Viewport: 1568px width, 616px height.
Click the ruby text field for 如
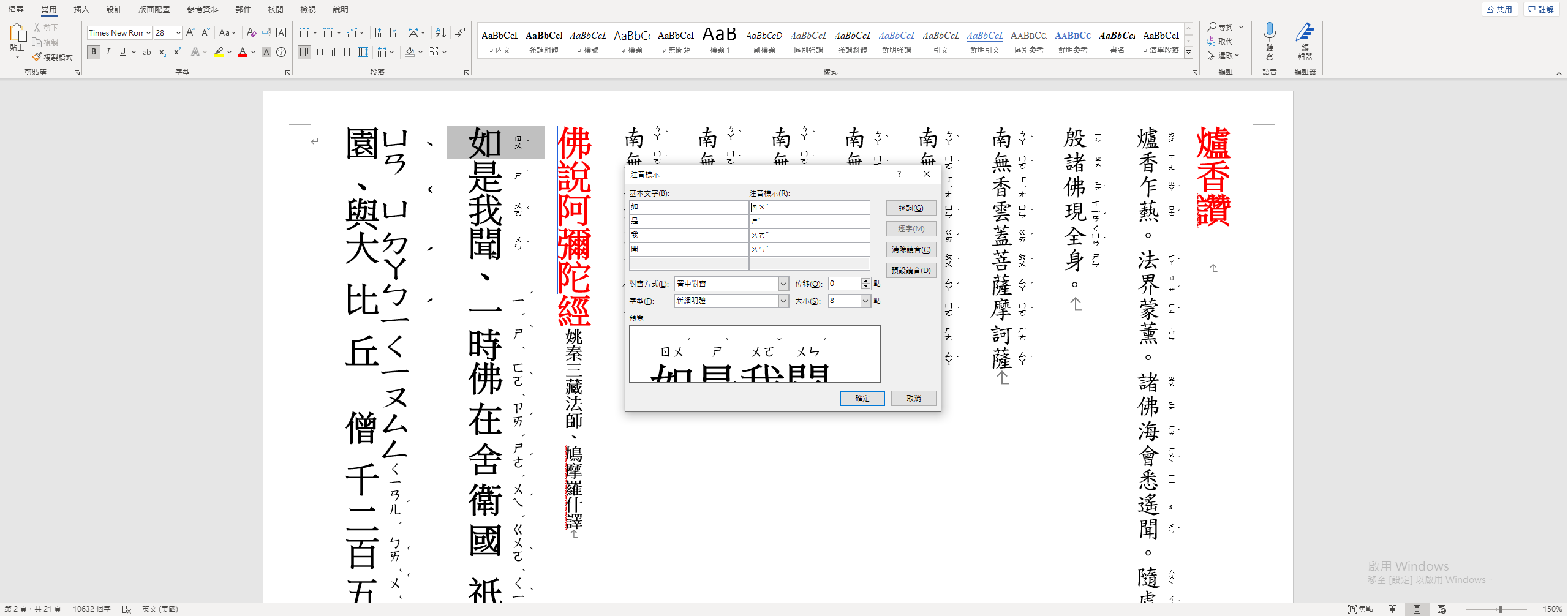click(810, 208)
